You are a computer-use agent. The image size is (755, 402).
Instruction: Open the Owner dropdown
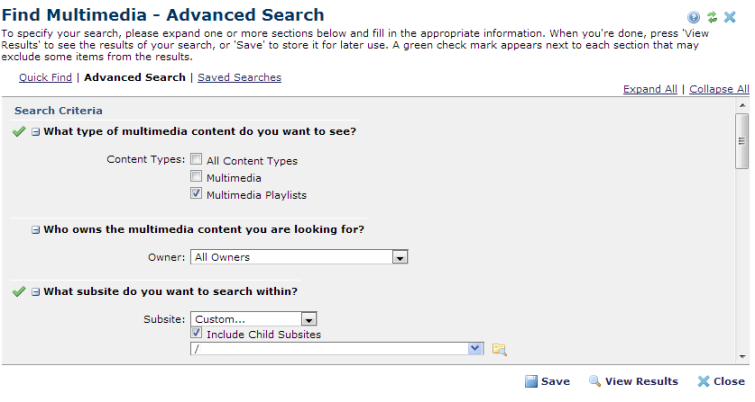pyautogui.click(x=400, y=257)
